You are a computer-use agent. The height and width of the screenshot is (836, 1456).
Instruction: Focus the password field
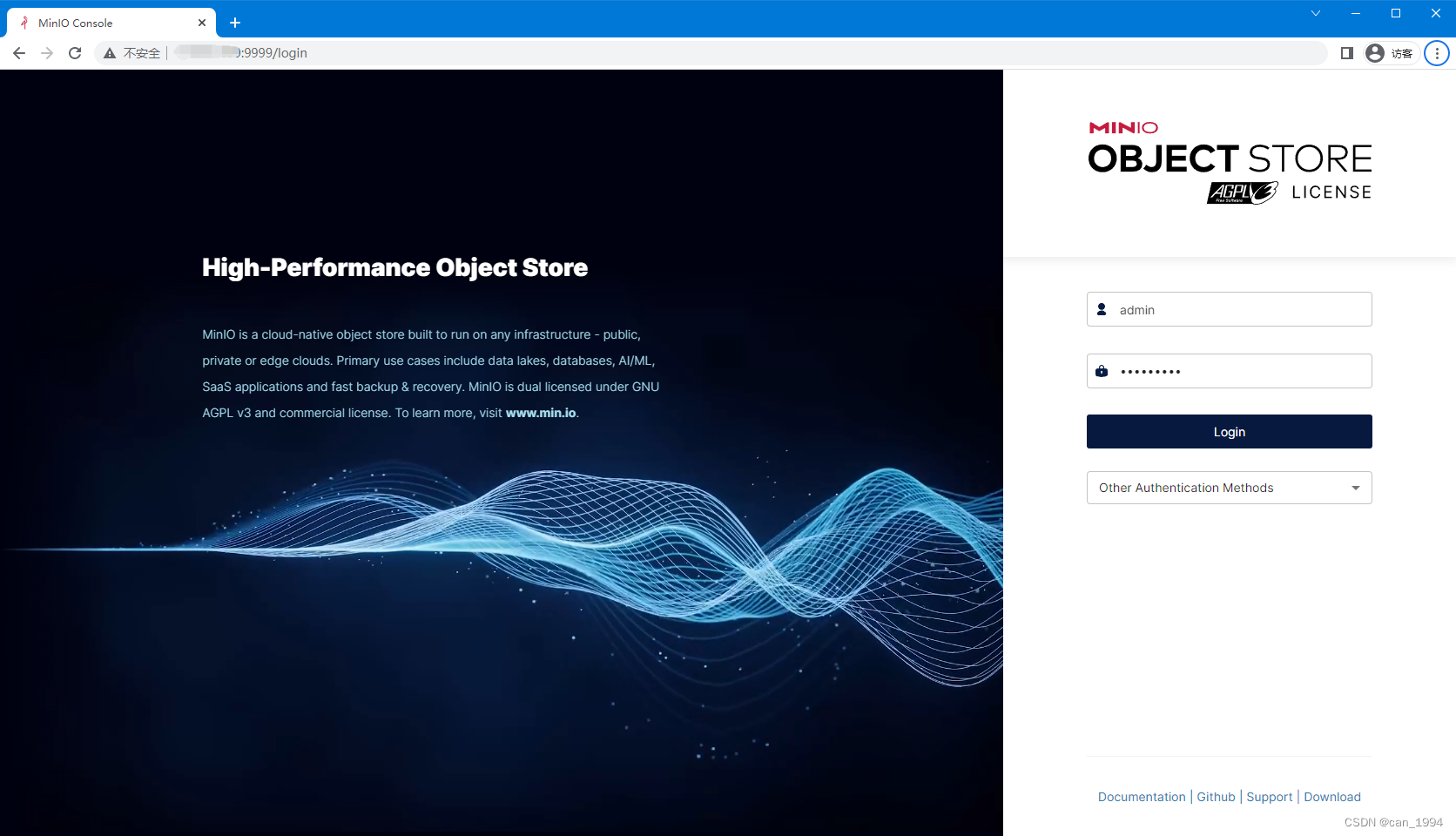coord(1230,371)
